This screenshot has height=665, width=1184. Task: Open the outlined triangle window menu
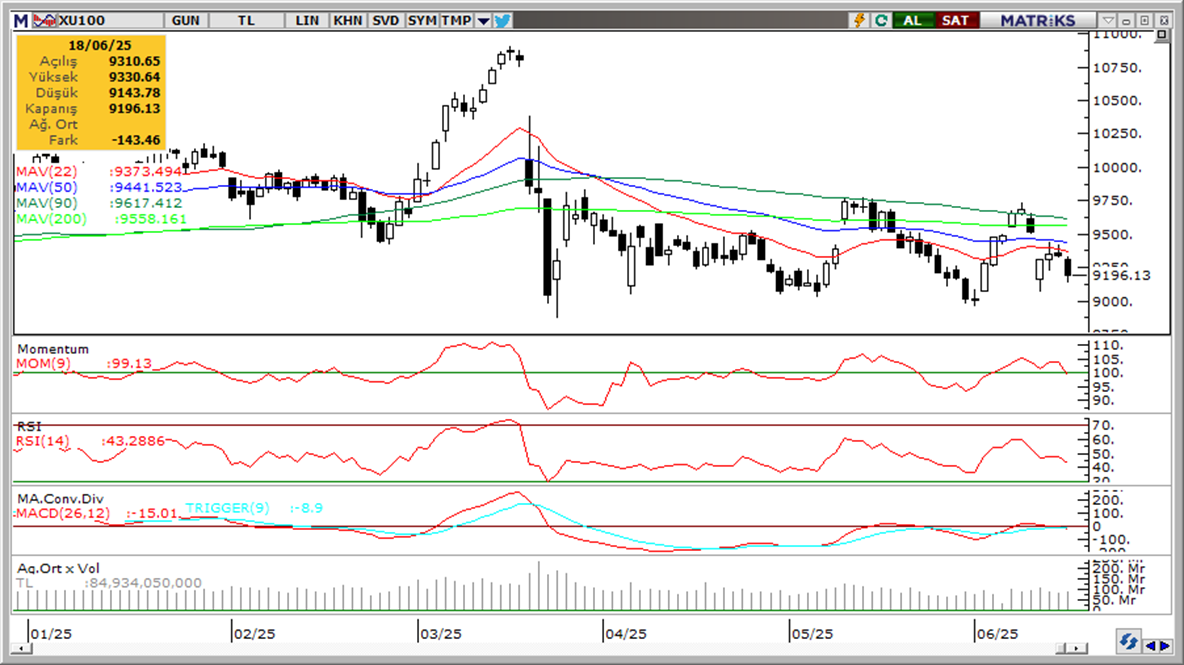point(1108,20)
